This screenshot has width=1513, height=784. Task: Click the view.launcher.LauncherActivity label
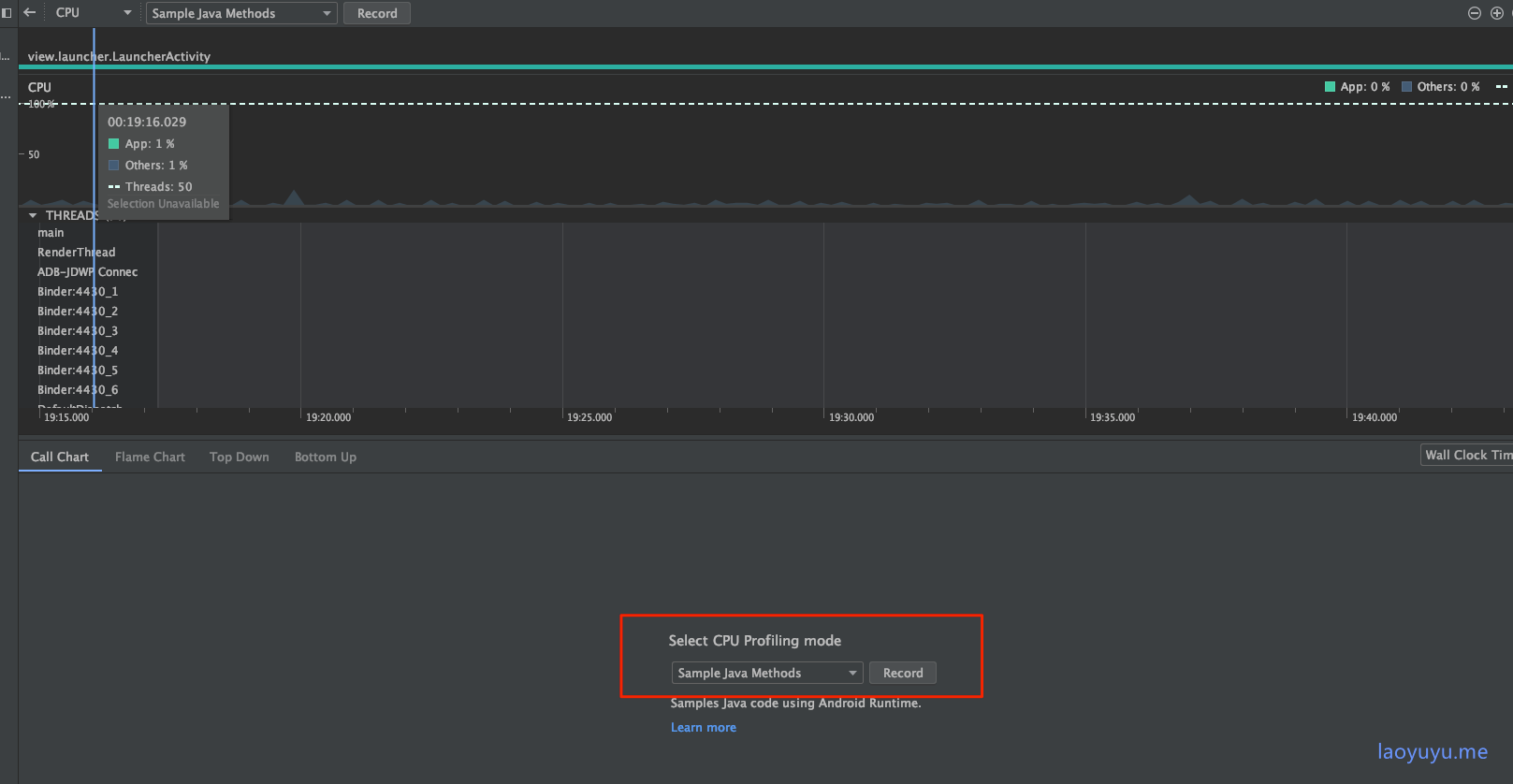click(119, 56)
